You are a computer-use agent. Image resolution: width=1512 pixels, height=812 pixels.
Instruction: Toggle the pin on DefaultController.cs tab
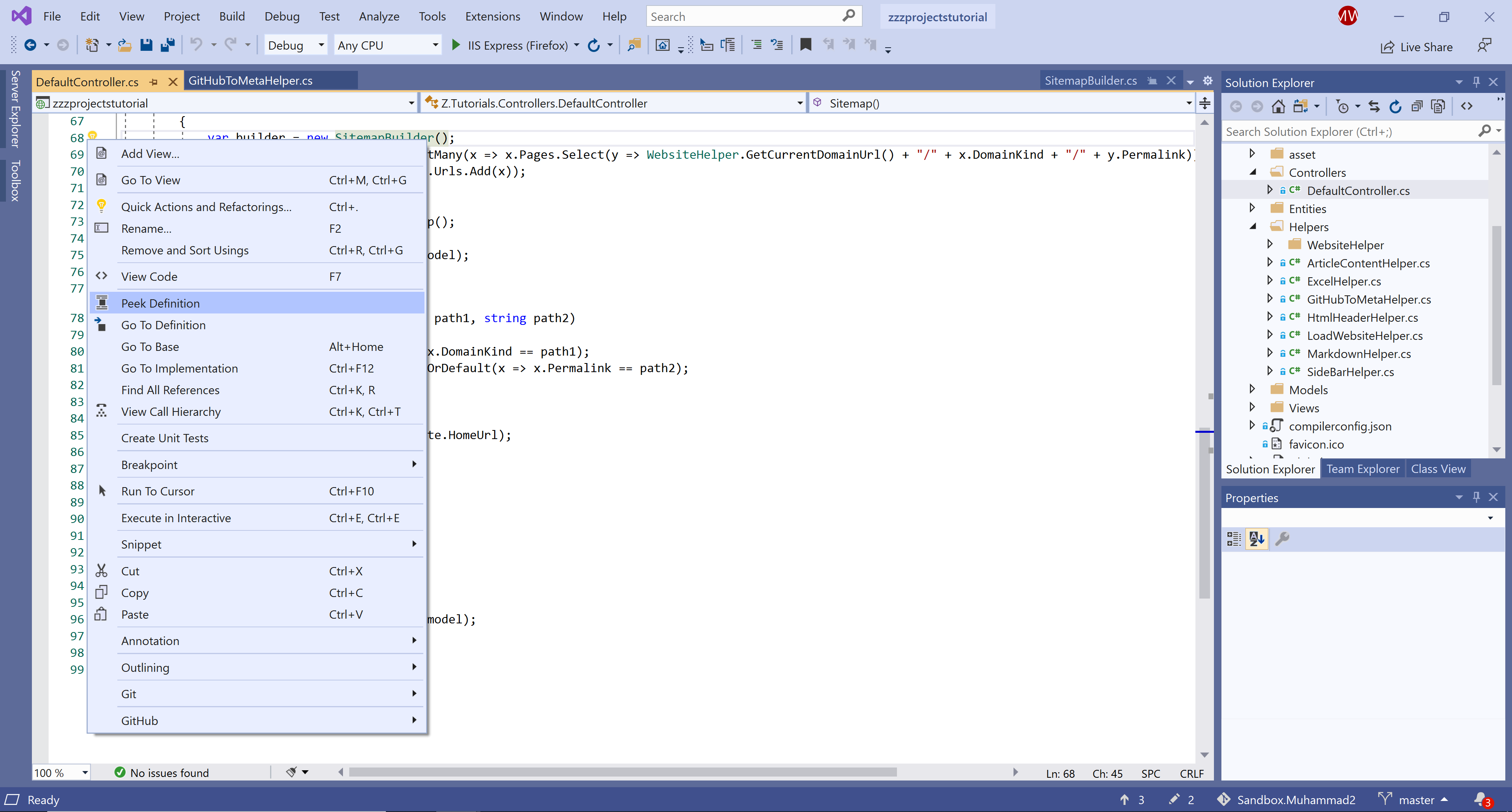[x=154, y=82]
